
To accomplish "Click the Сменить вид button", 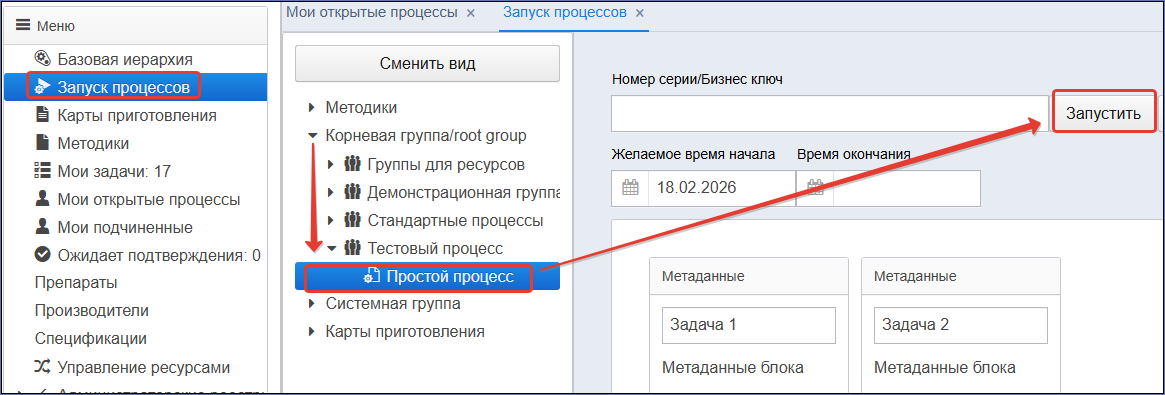I will tap(427, 63).
